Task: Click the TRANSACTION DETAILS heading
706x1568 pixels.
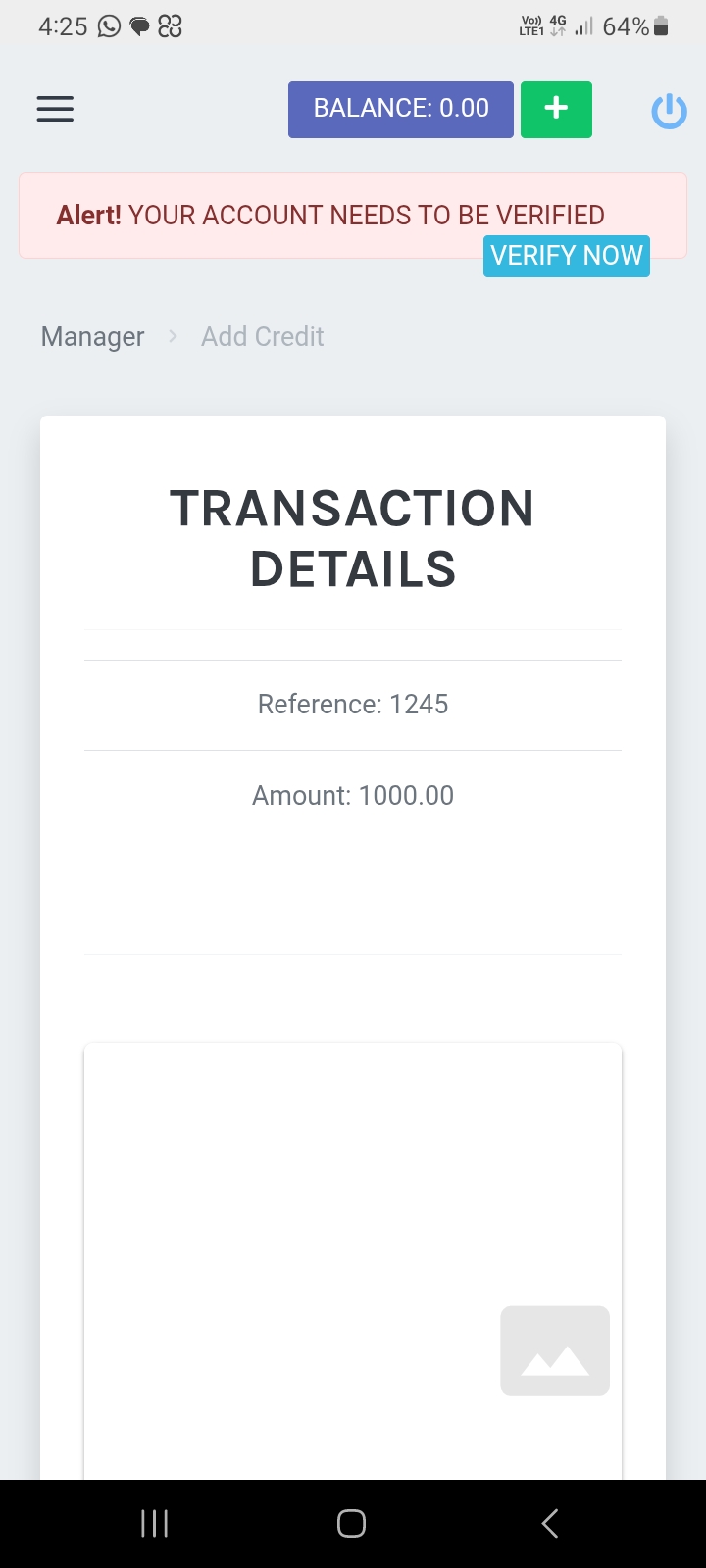Action: (x=353, y=538)
